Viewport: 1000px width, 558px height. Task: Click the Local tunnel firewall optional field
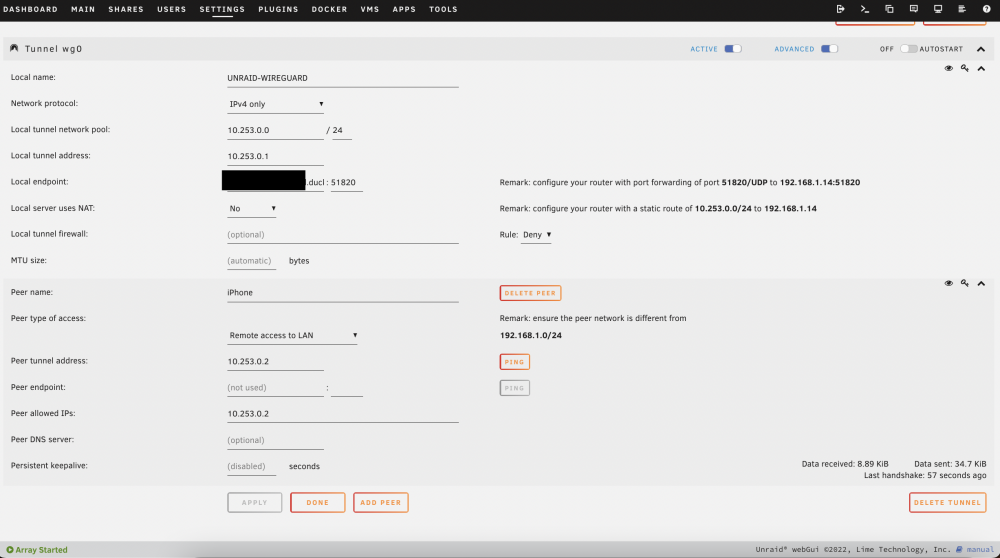click(342, 235)
